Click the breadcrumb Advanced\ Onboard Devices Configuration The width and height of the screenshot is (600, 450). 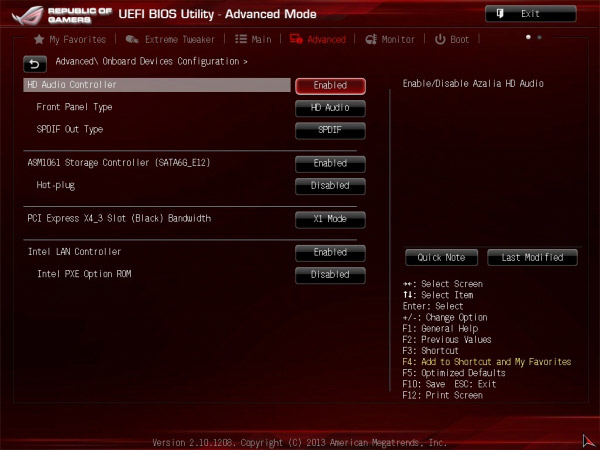151,61
